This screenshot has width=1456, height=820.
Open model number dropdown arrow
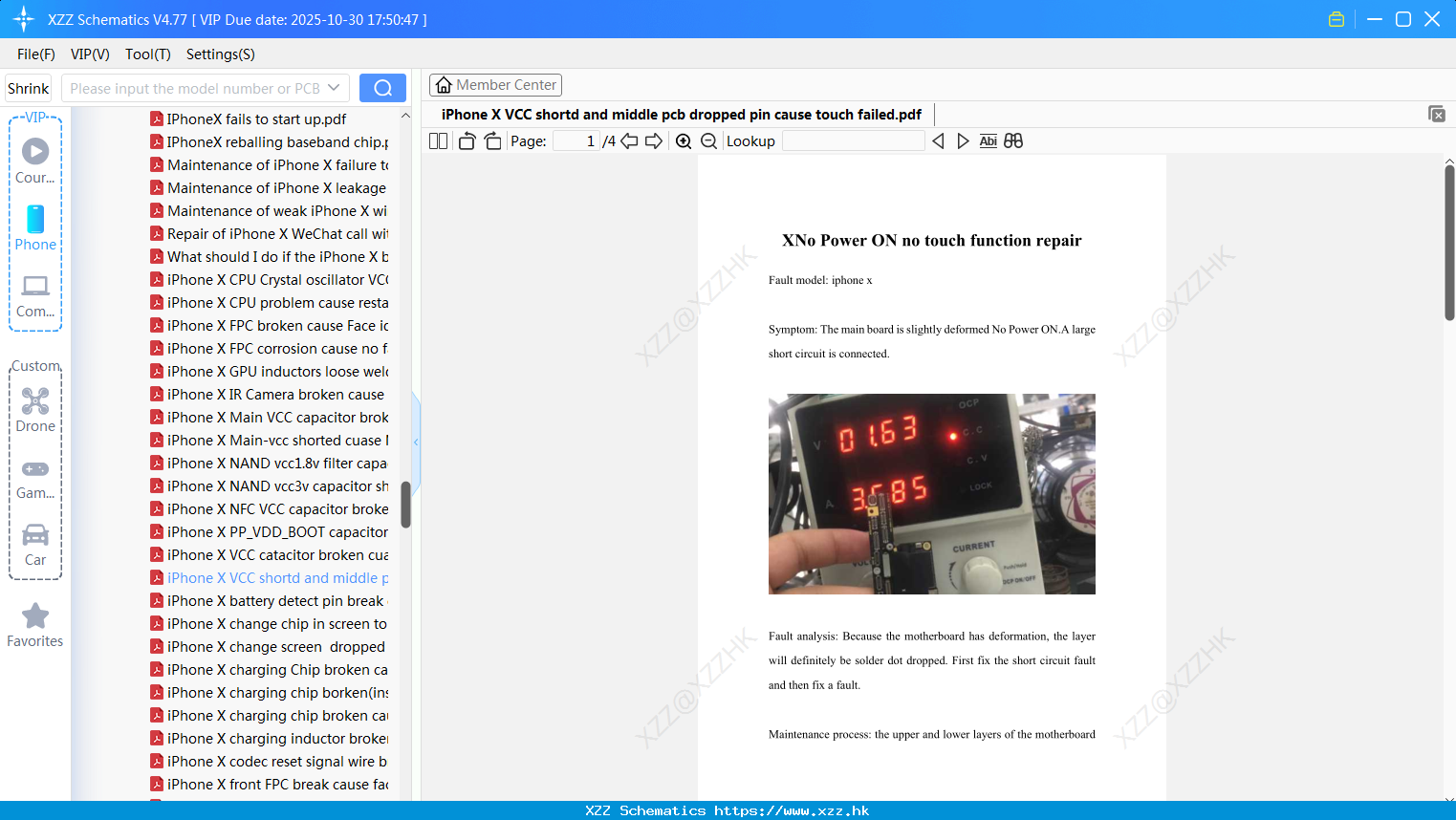coord(334,88)
